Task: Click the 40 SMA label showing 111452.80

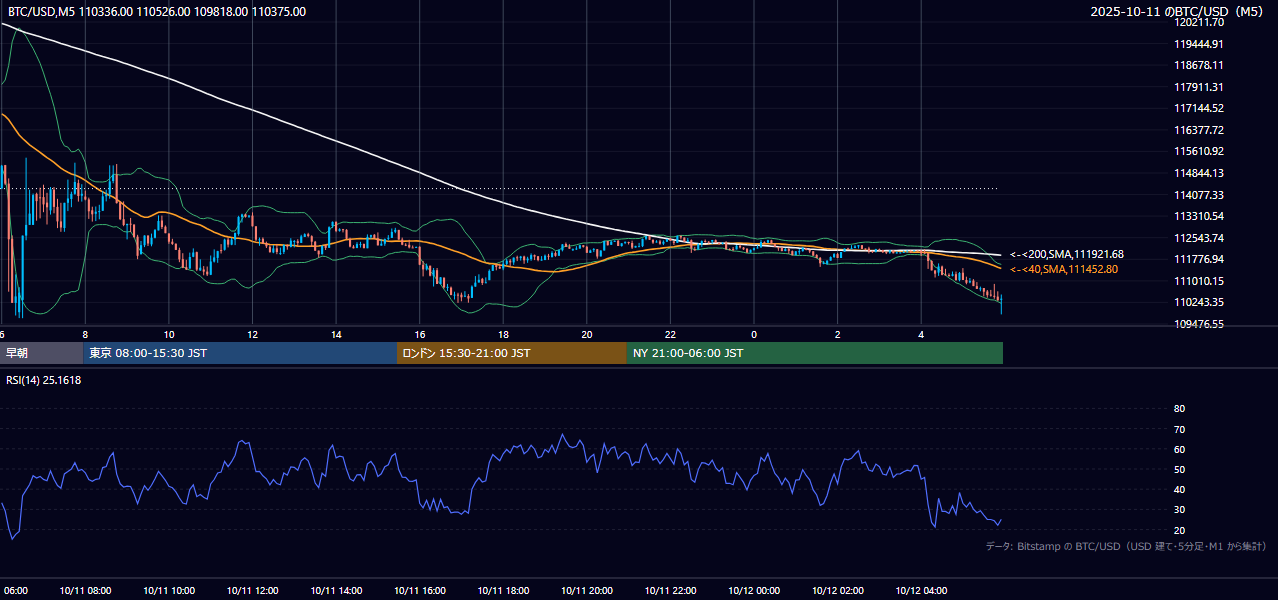Action: tap(1064, 269)
